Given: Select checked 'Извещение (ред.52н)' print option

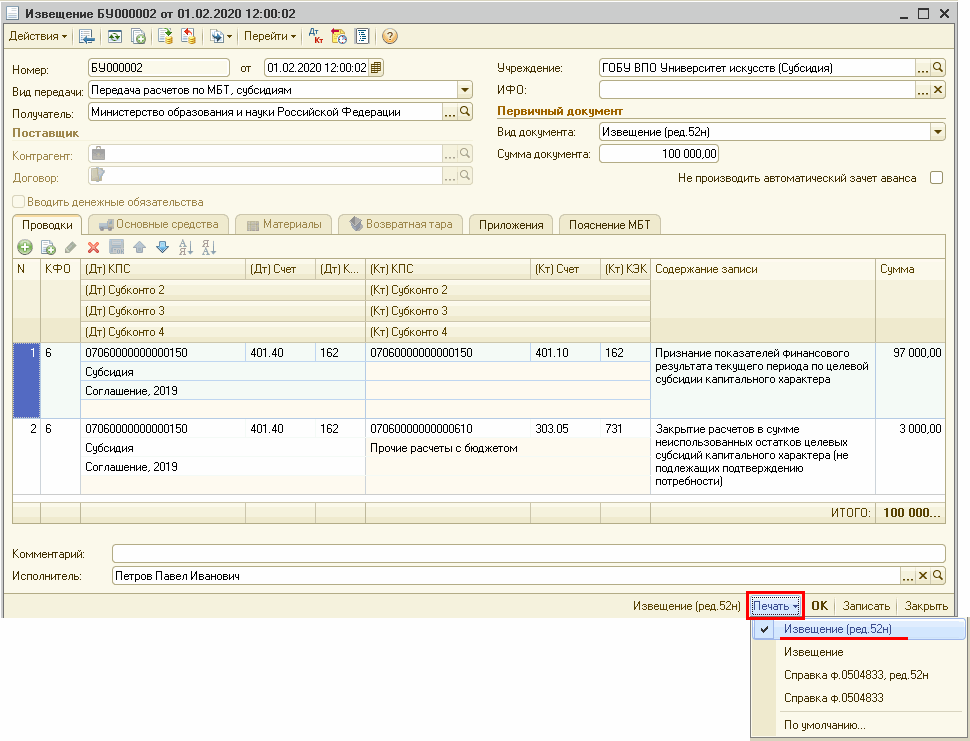Looking at the screenshot, I should (x=837, y=630).
